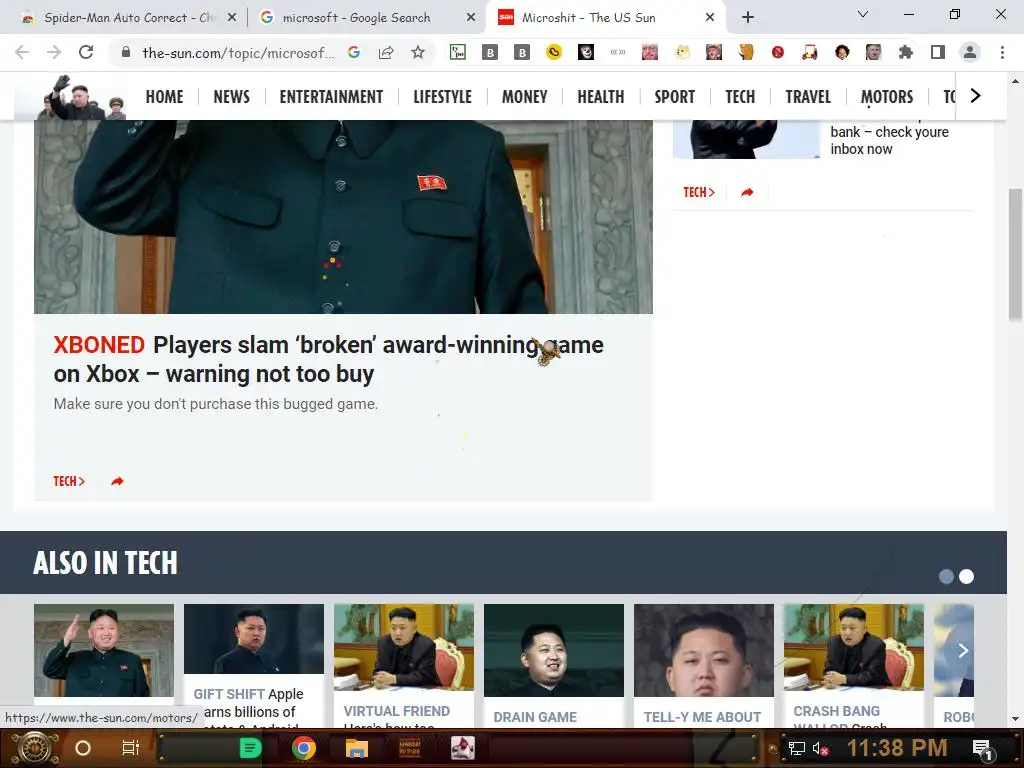Share the sidebar article via red arrow
This screenshot has height=768, width=1024.
(x=748, y=192)
